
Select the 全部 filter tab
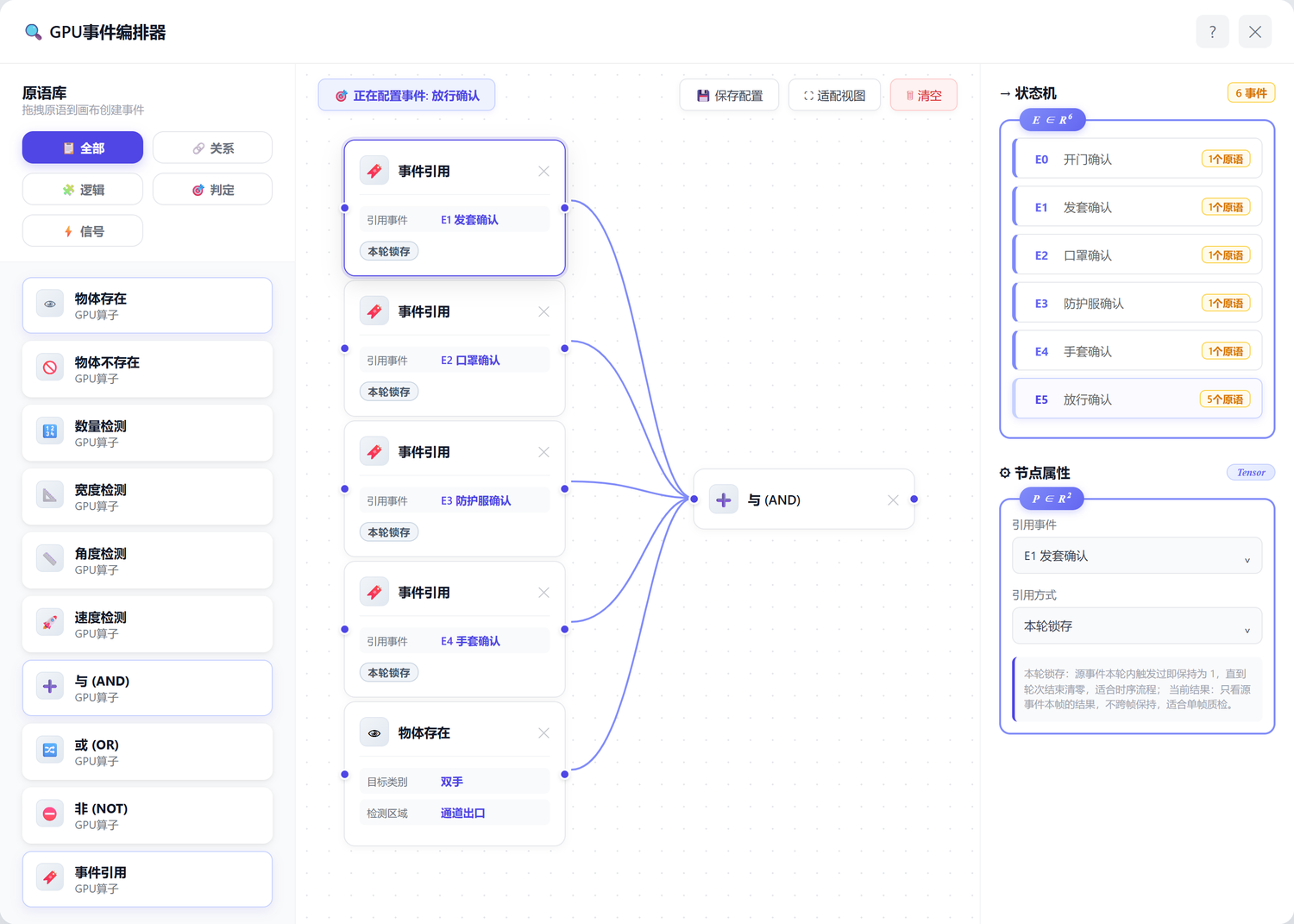(83, 148)
